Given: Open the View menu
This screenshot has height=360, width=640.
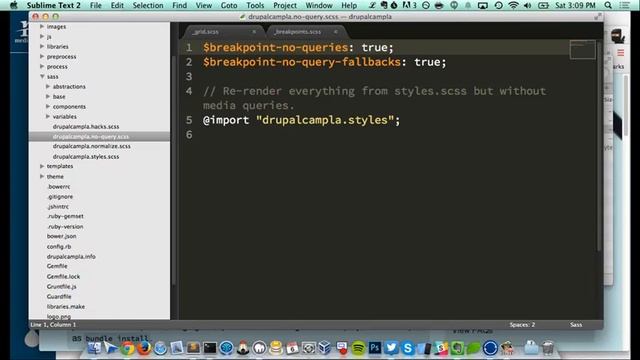Looking at the screenshot, I should (x=204, y=5).
